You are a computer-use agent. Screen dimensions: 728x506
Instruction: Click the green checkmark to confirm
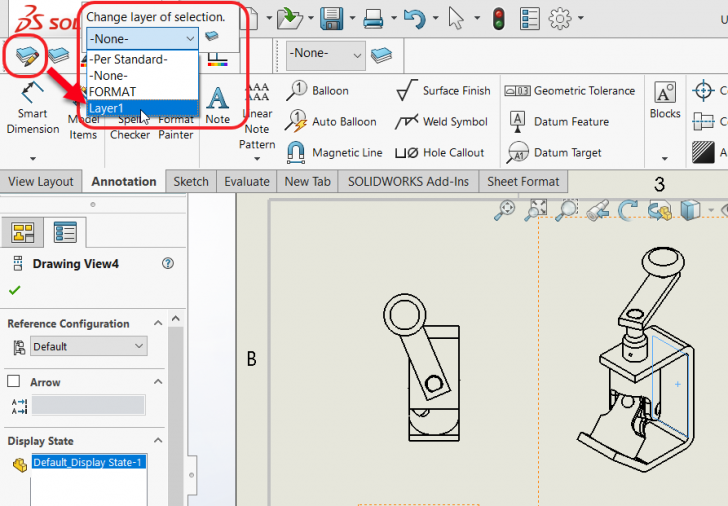pos(14,290)
